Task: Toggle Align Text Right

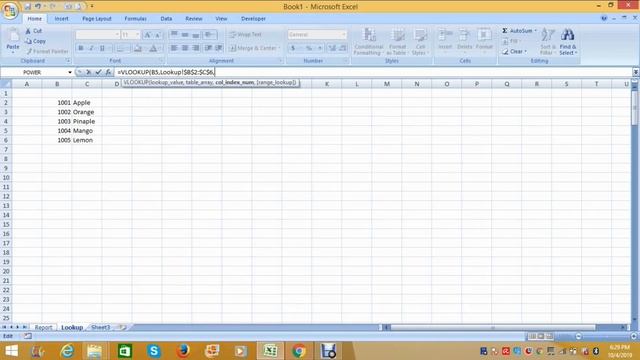Action: (x=196, y=48)
